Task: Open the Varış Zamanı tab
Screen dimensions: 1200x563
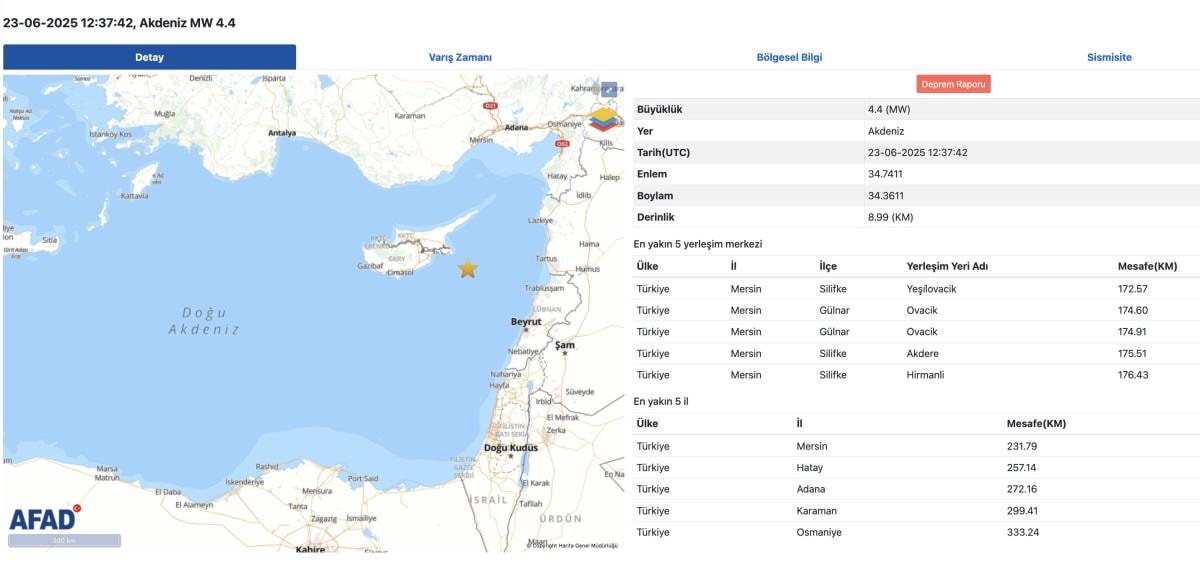Action: click(460, 57)
